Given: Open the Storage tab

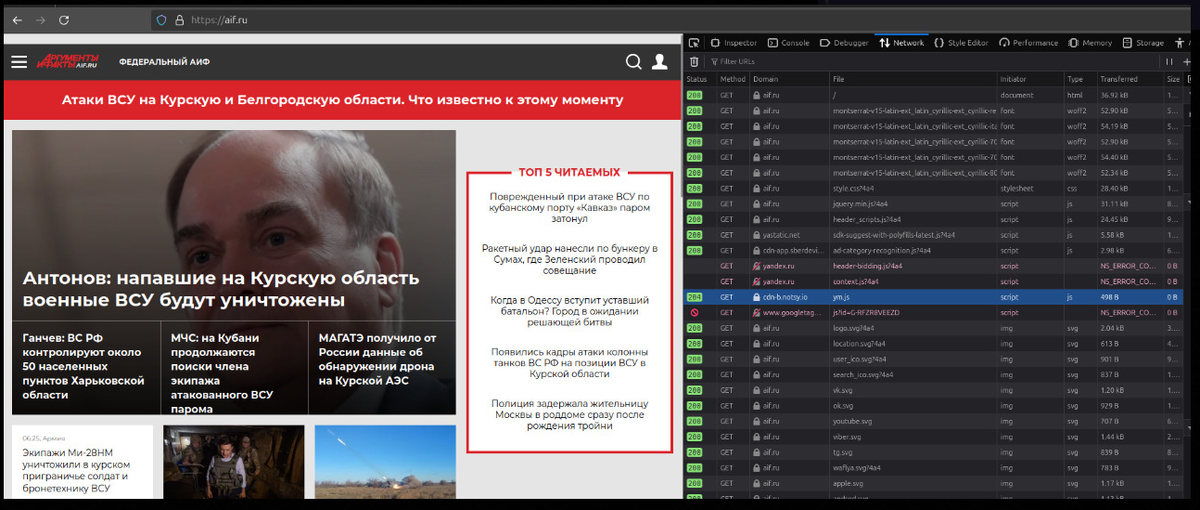Looking at the screenshot, I should point(1144,43).
